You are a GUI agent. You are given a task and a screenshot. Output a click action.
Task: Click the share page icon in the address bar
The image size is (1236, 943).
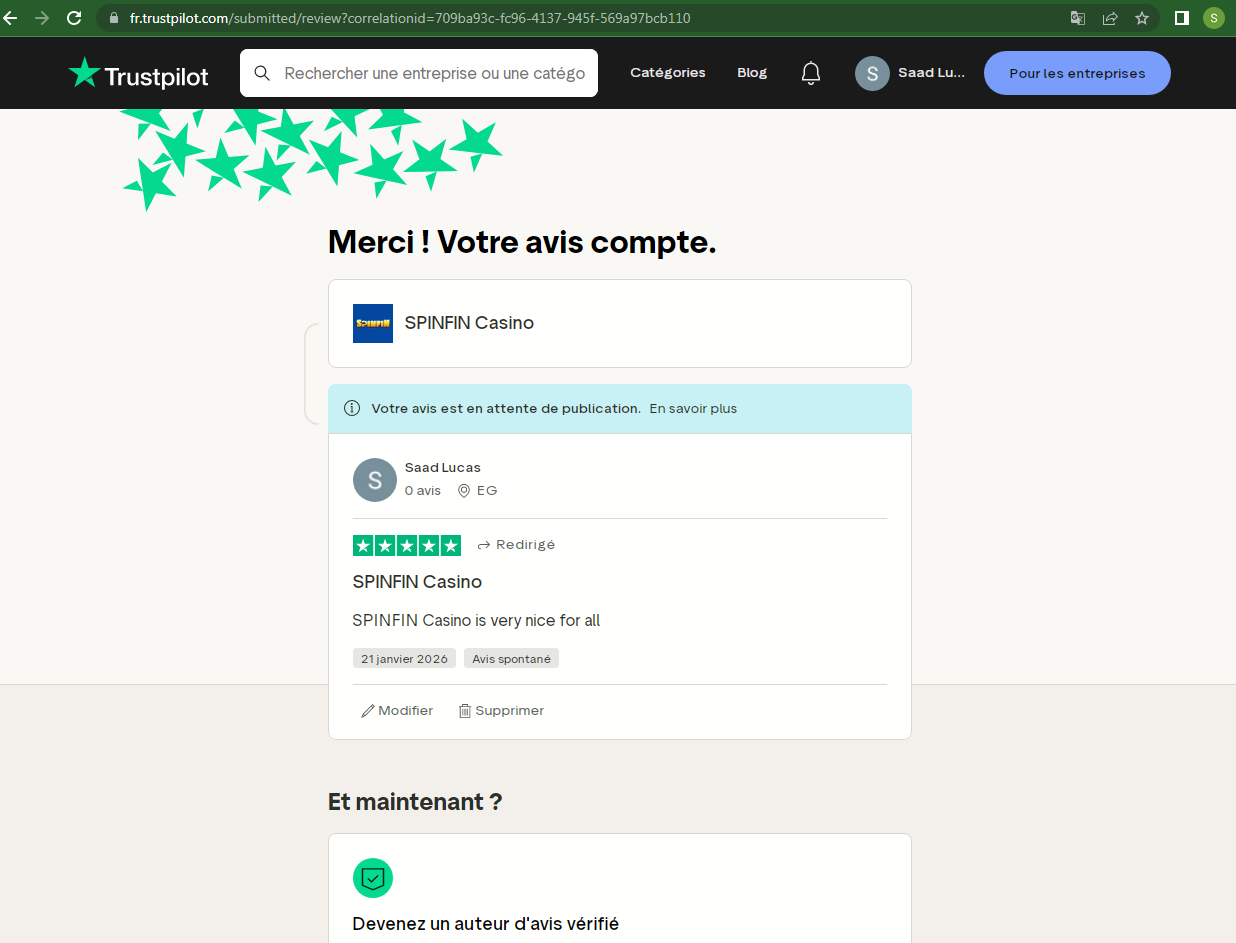click(1110, 18)
